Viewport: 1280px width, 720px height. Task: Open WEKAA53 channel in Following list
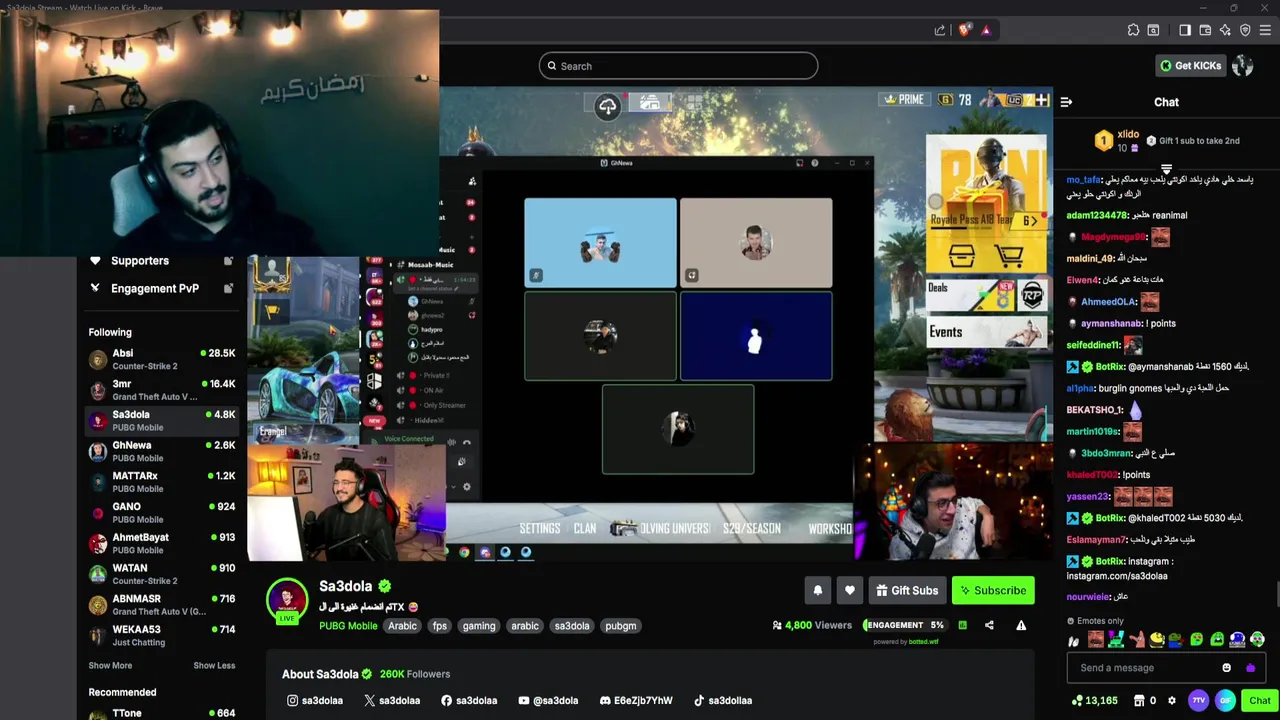(161, 635)
